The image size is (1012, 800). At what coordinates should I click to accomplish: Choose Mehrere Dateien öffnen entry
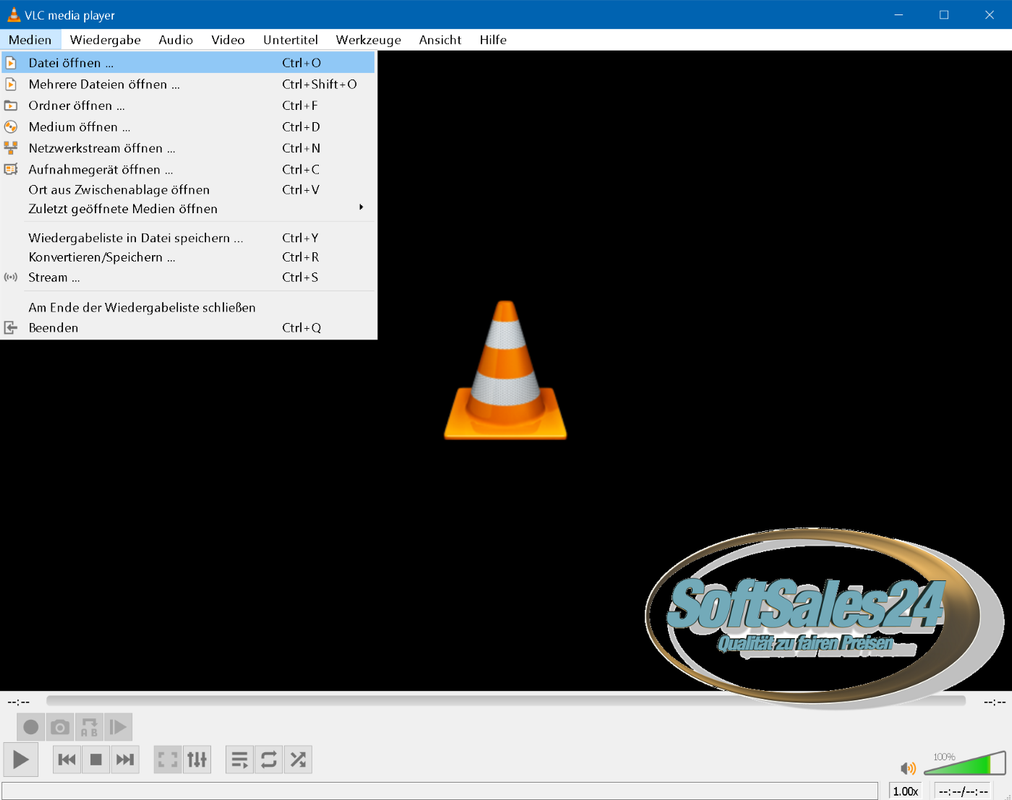188,84
